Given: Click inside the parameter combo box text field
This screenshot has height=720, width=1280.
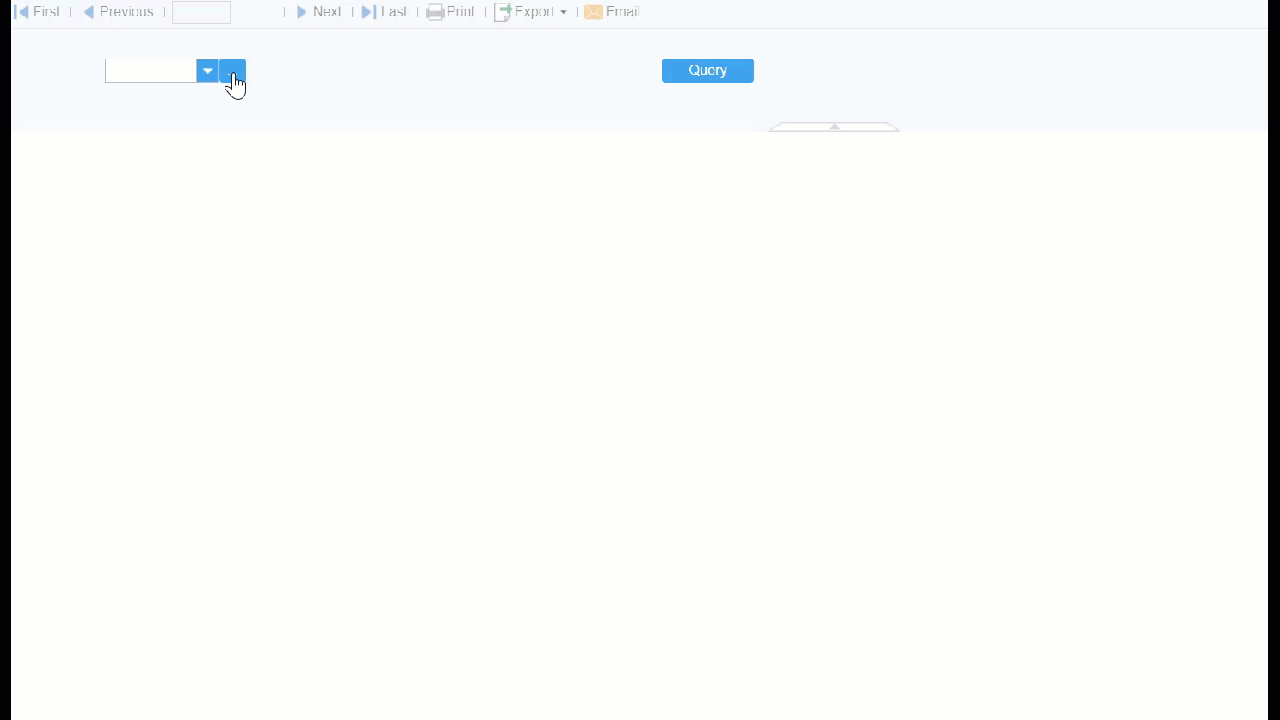Looking at the screenshot, I should click(x=151, y=70).
